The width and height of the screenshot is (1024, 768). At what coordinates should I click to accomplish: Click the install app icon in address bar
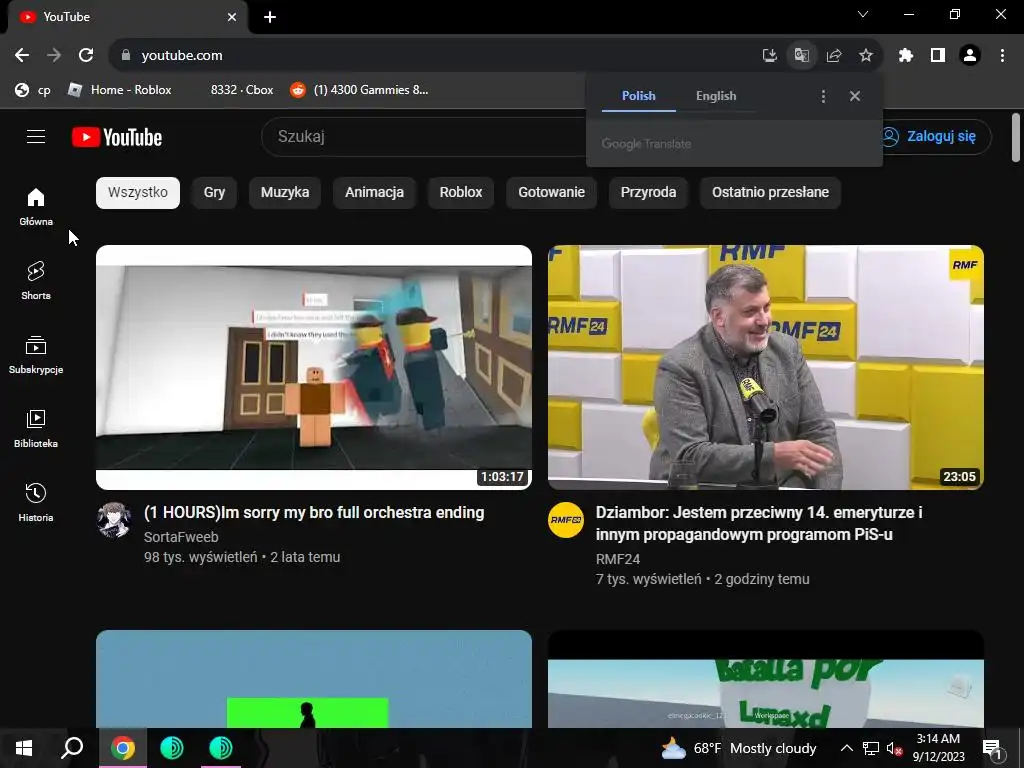coord(770,56)
